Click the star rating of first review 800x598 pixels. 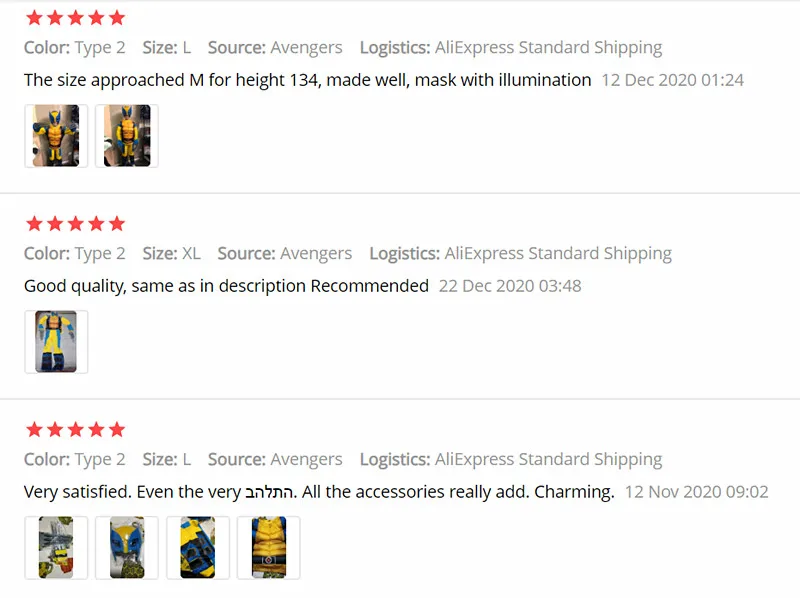click(x=76, y=18)
